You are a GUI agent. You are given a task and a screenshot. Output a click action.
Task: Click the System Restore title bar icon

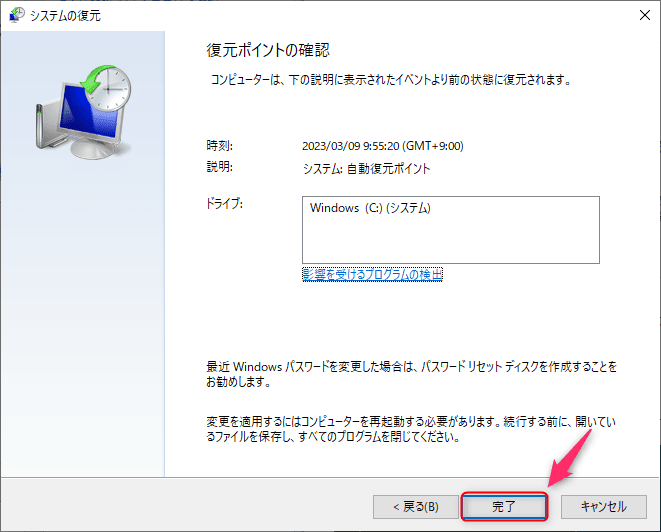coord(17,15)
